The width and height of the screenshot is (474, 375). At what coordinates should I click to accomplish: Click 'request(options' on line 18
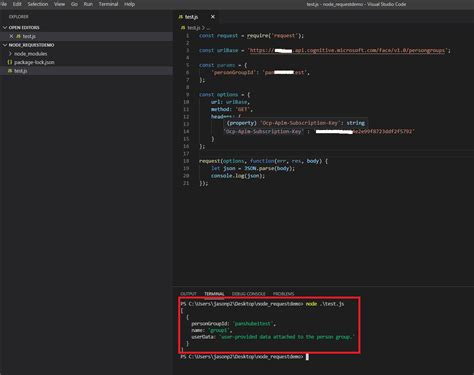click(221, 161)
